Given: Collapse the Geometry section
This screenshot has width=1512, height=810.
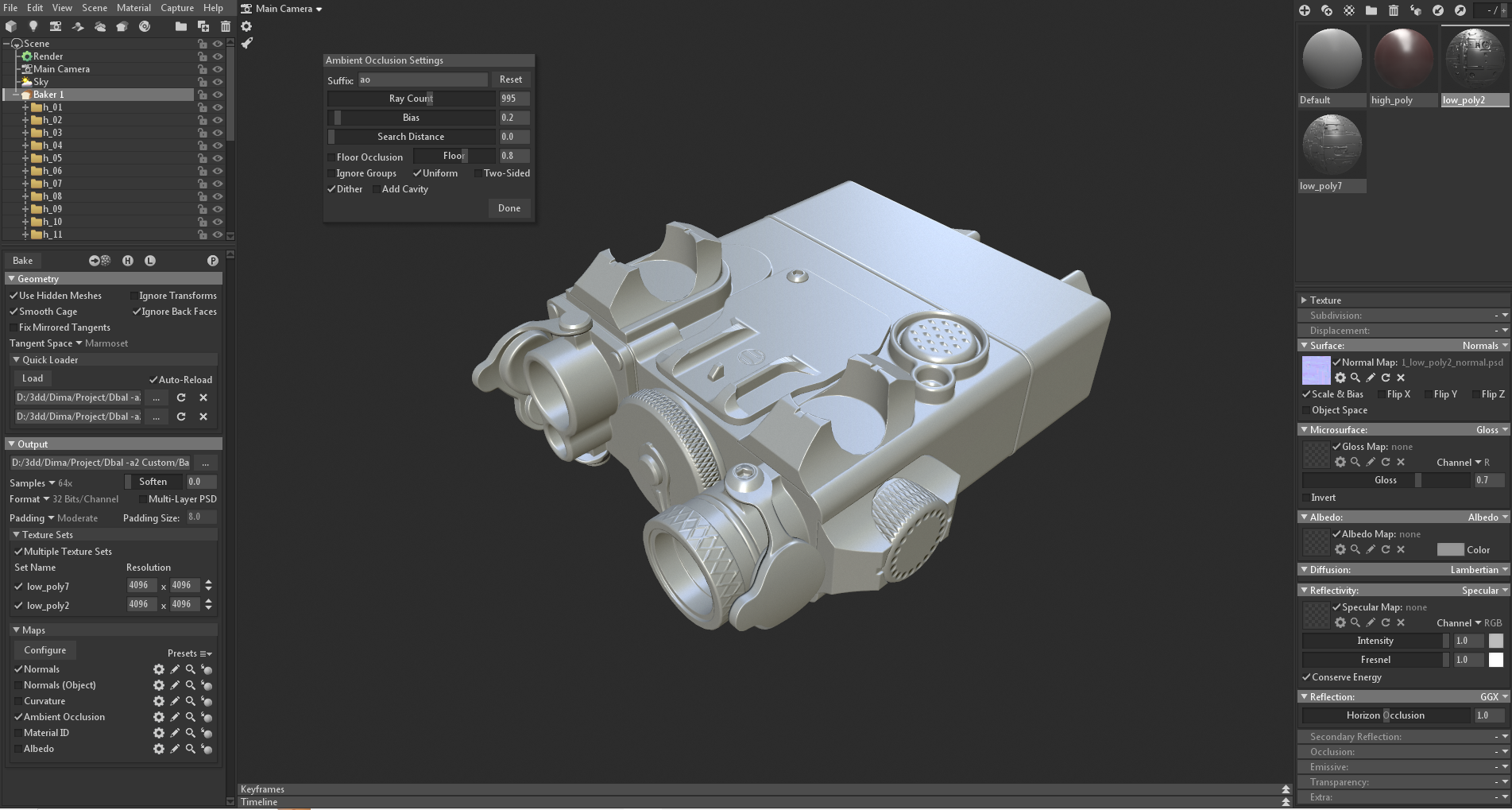Looking at the screenshot, I should (11, 279).
